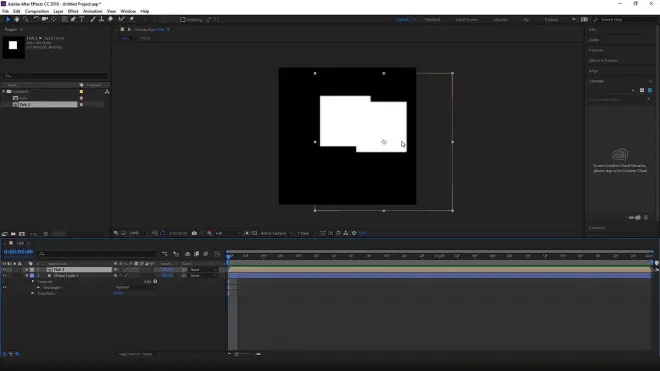The image size is (660, 371).
Task: Select the Clone Stamp tool
Action: 101,19
